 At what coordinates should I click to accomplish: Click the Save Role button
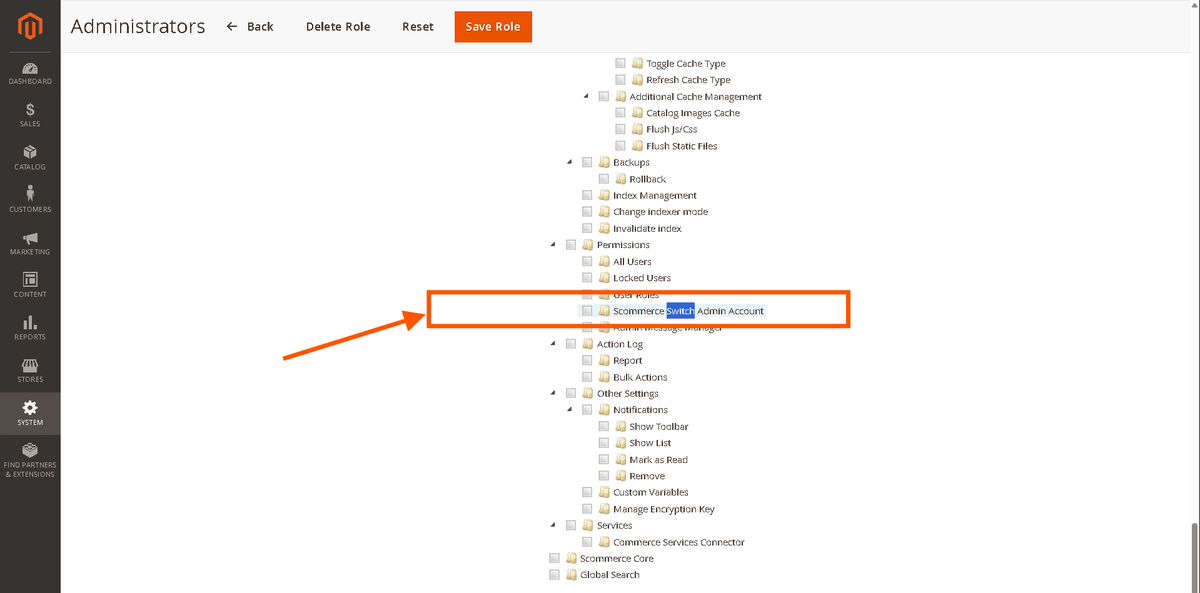493,27
